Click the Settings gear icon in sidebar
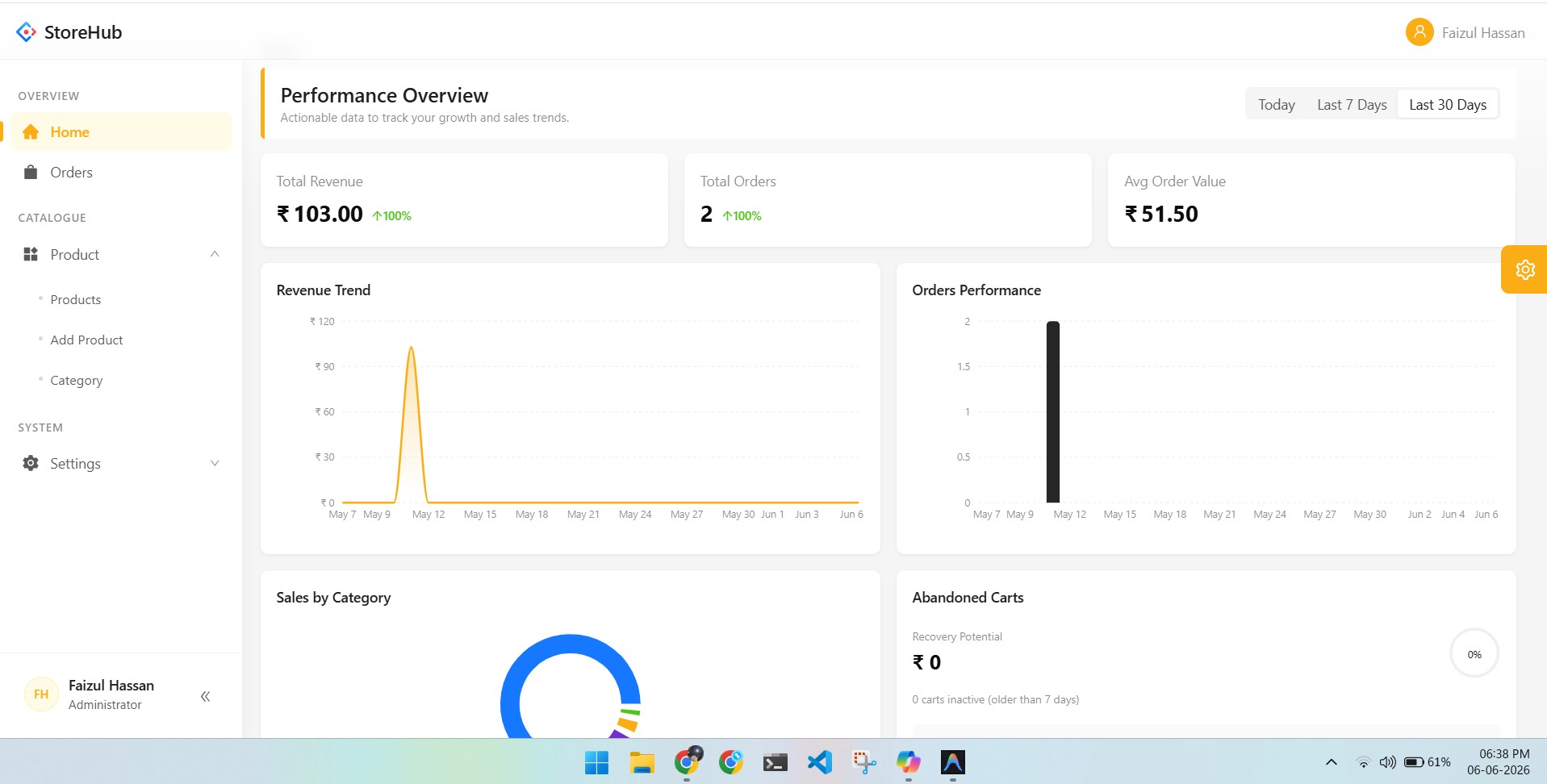This screenshot has height=784, width=1547. coord(31,463)
